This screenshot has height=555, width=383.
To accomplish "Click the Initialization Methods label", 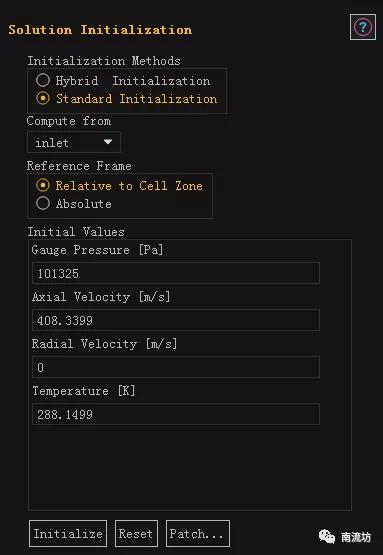I will [x=104, y=61].
